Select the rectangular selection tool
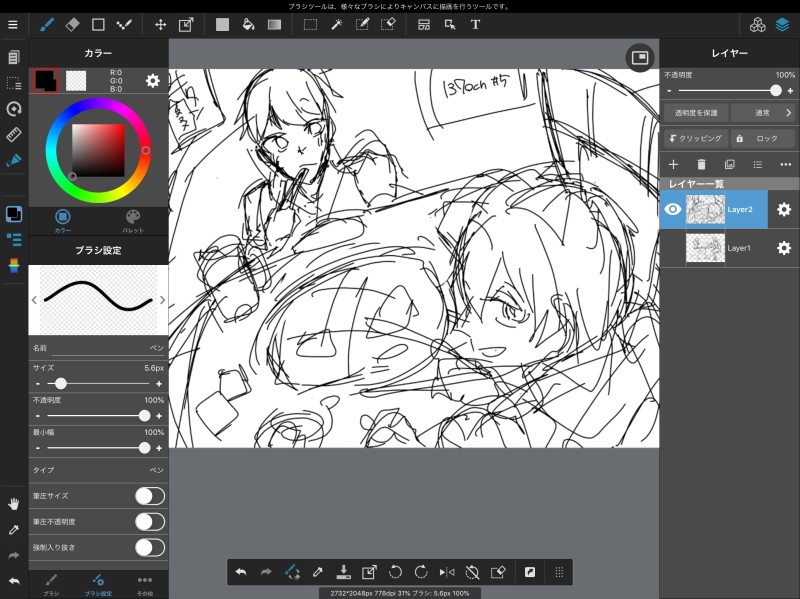The width and height of the screenshot is (800, 599). point(310,24)
